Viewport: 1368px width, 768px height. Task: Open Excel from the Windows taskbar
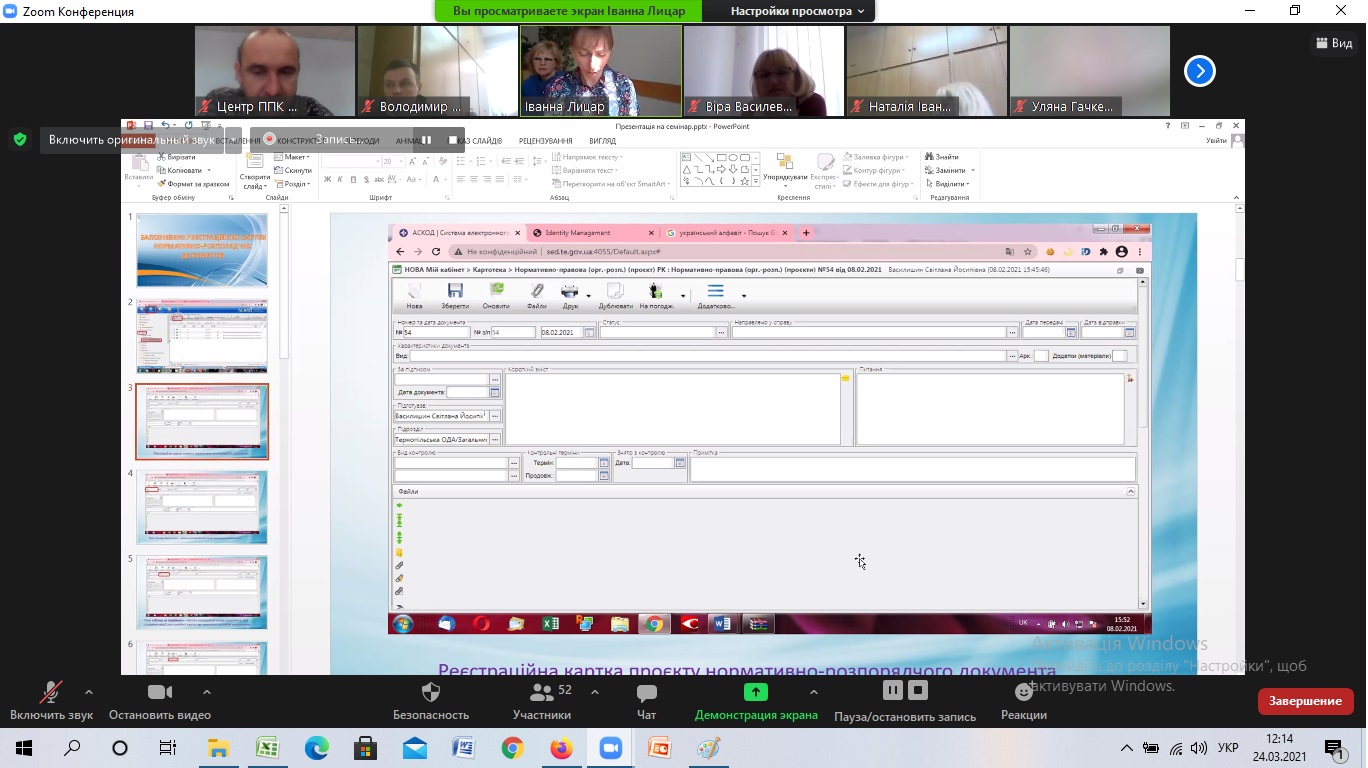click(267, 748)
